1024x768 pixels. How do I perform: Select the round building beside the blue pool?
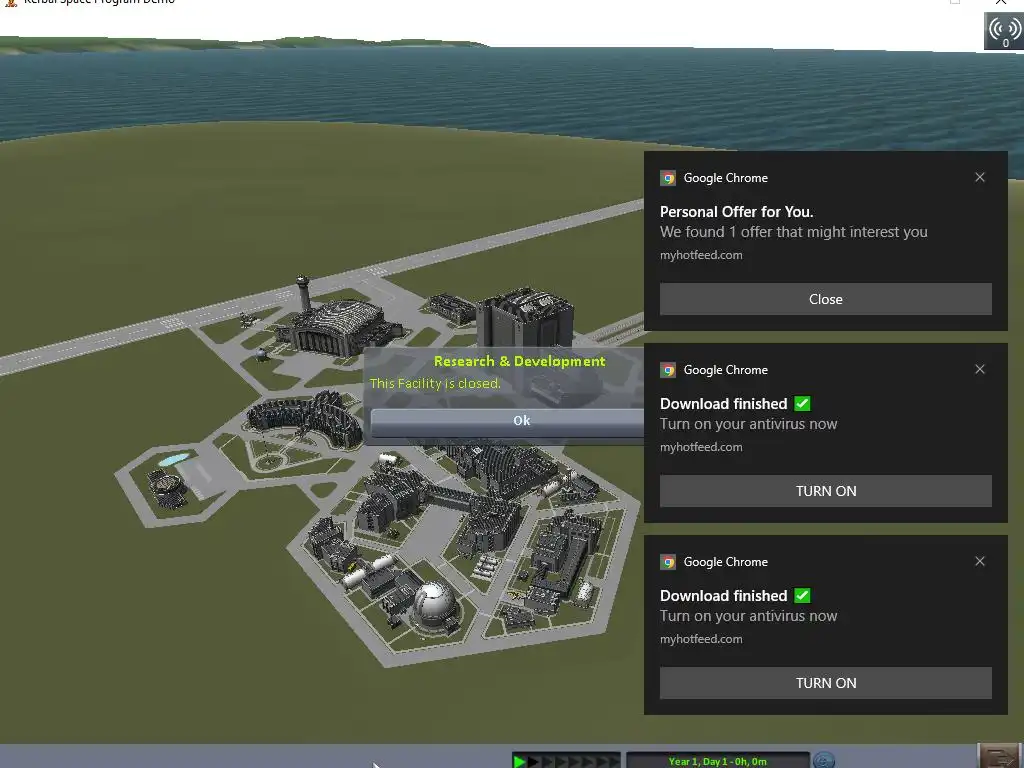click(x=167, y=487)
